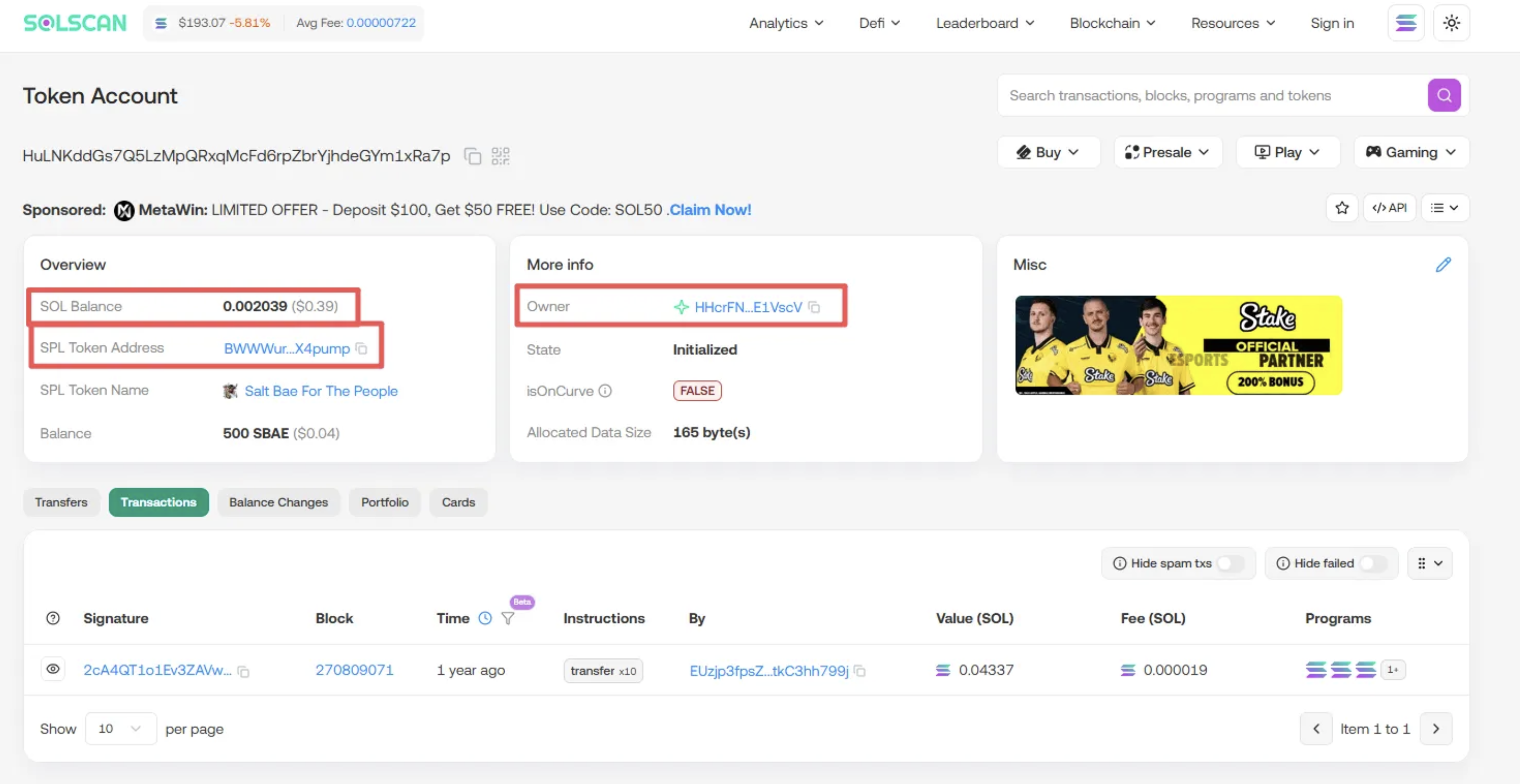This screenshot has width=1521, height=784.
Task: Open Salt Bae For The People link
Action: click(321, 391)
